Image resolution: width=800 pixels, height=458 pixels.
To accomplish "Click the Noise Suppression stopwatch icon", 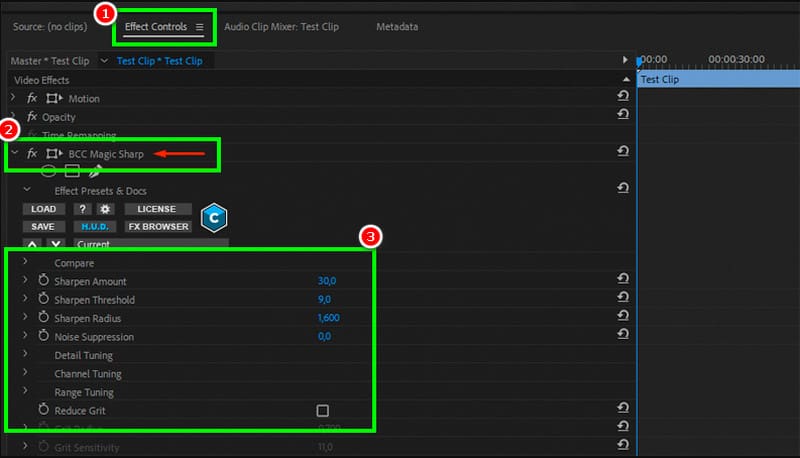I will pos(44,337).
